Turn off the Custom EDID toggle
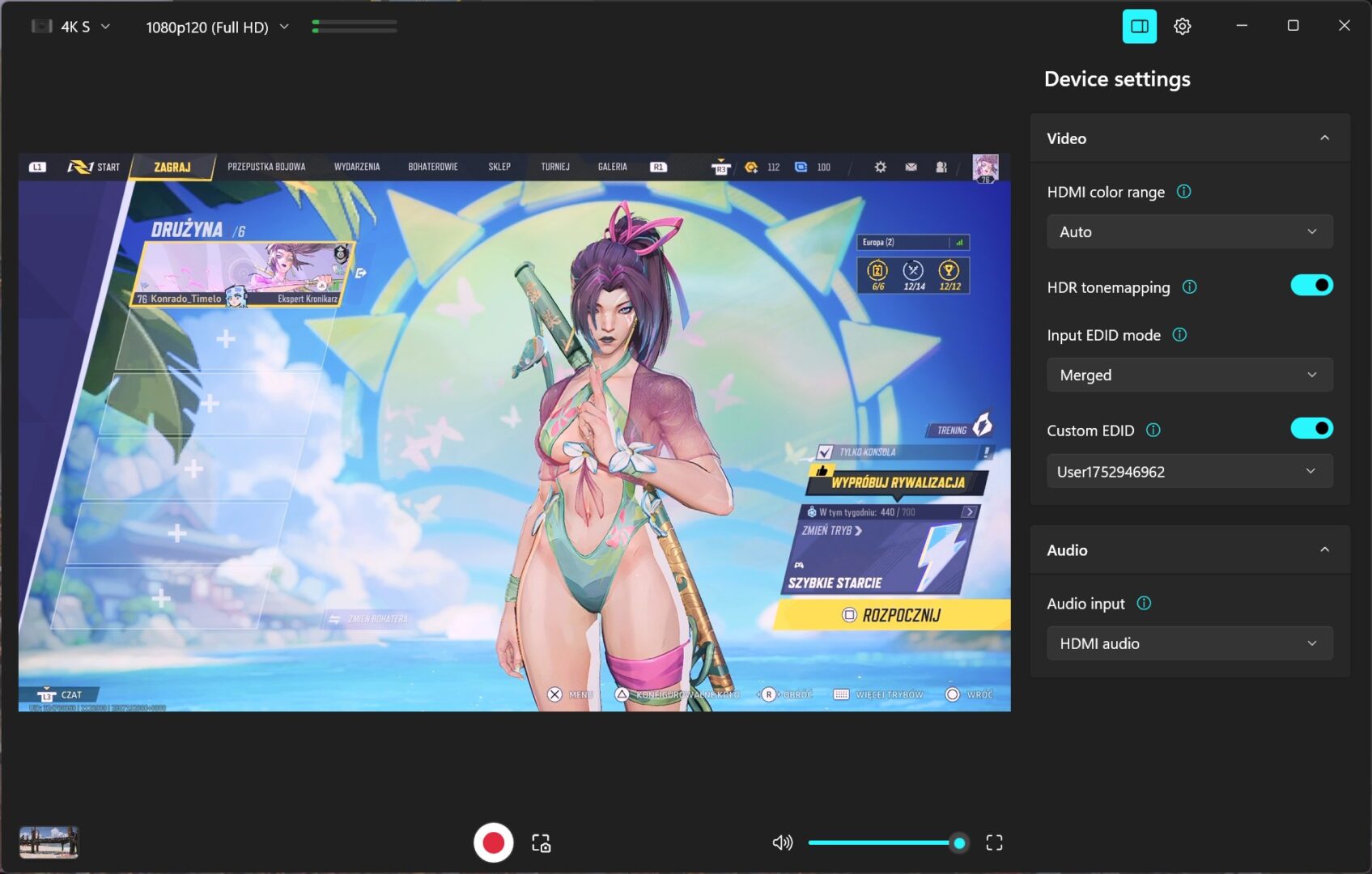The width and height of the screenshot is (1372, 874). pyautogui.click(x=1310, y=429)
